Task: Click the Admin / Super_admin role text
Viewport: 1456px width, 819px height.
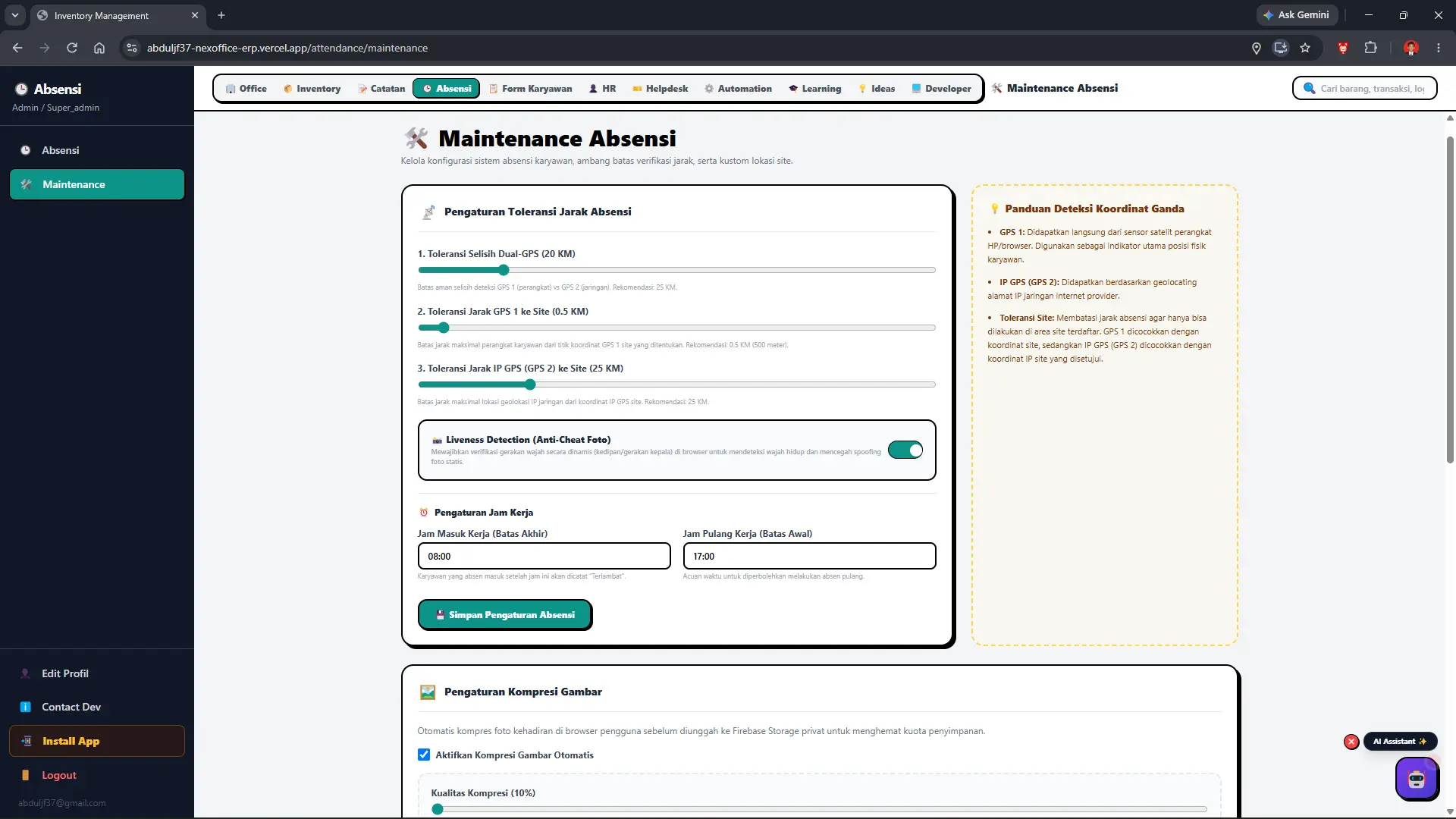Action: (55, 108)
